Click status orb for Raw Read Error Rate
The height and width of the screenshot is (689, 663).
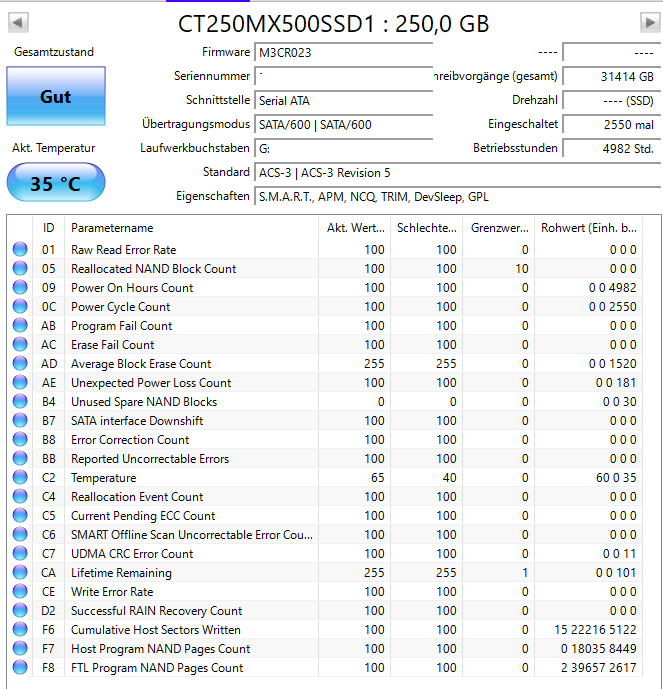tap(20, 249)
